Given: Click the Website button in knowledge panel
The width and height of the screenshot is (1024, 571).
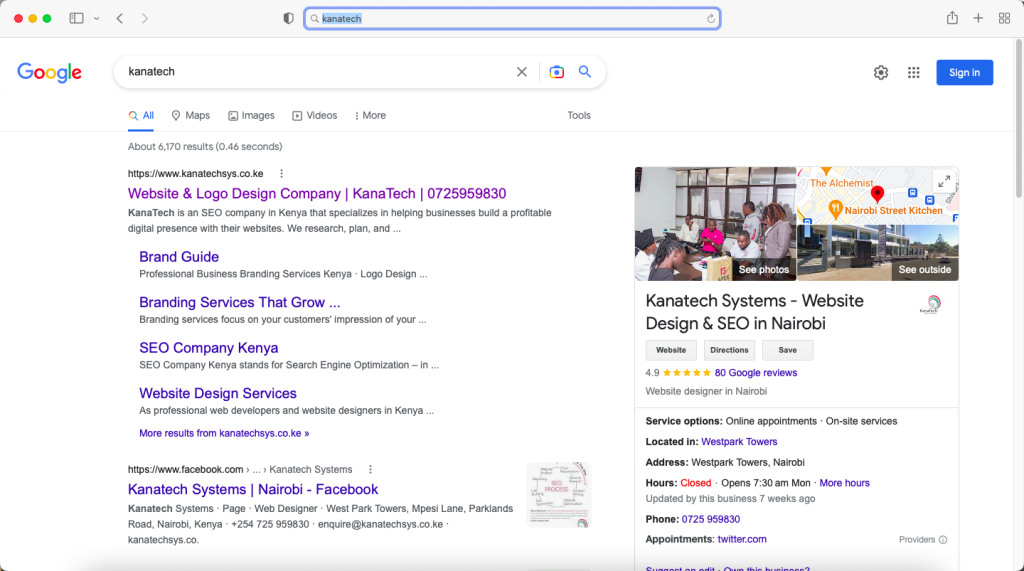Looking at the screenshot, I should [x=671, y=350].
